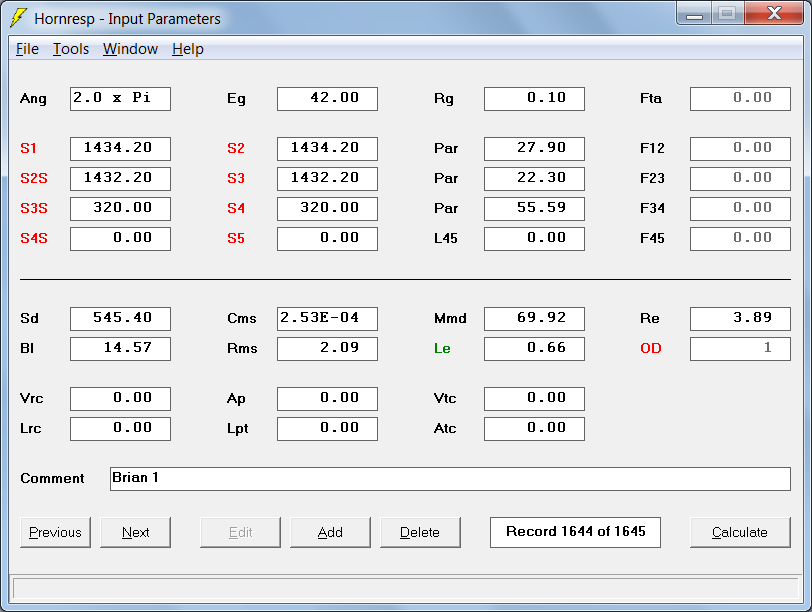This screenshot has width=812, height=612.
Task: Minimize the Hornresp window
Action: (x=694, y=13)
